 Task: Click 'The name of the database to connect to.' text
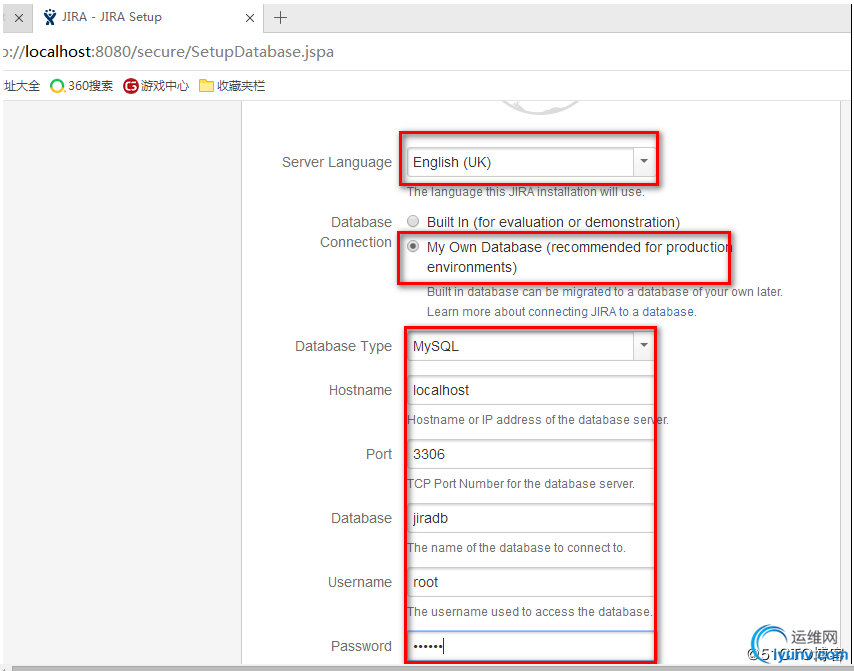pos(516,548)
